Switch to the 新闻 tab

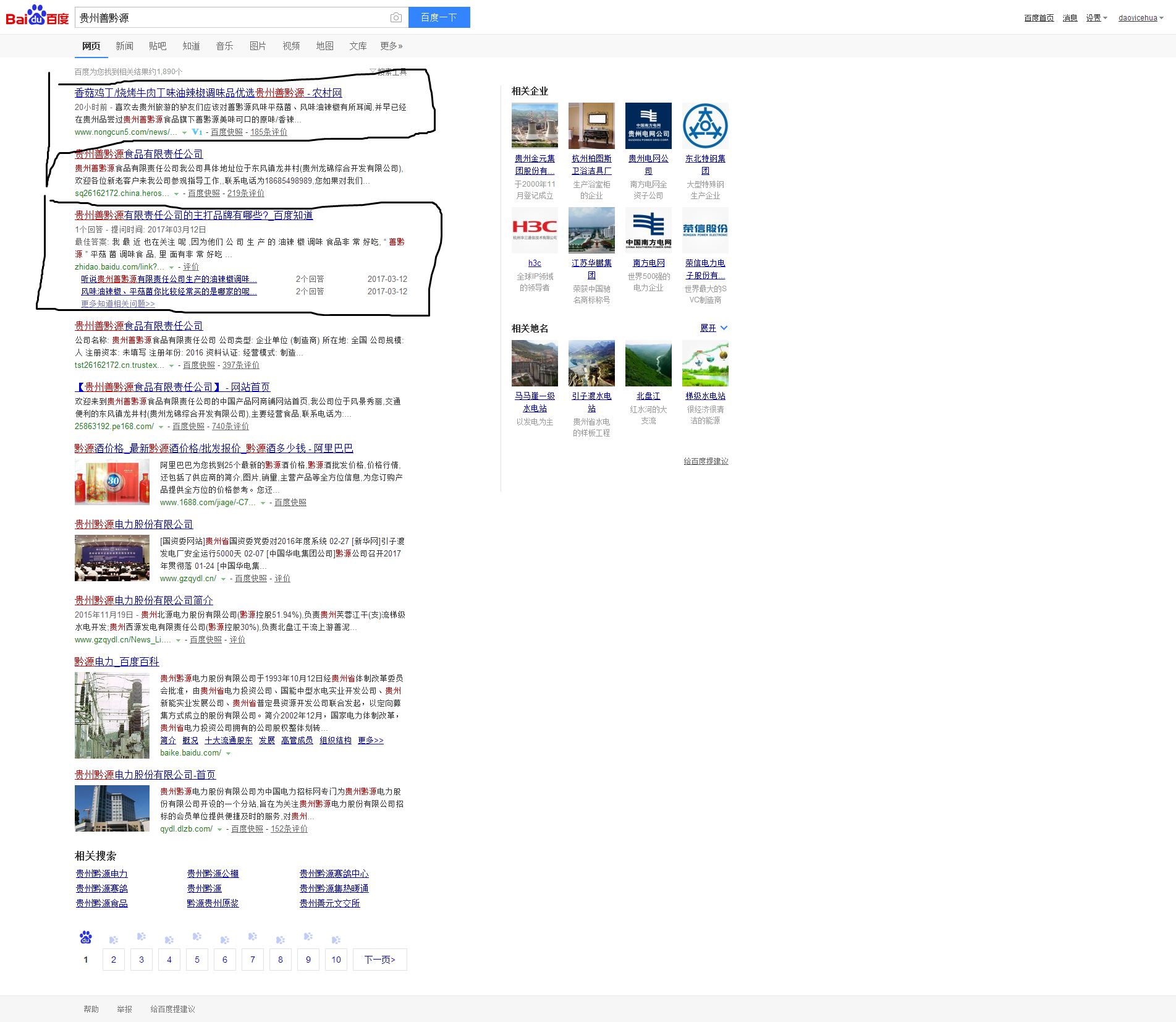(124, 46)
